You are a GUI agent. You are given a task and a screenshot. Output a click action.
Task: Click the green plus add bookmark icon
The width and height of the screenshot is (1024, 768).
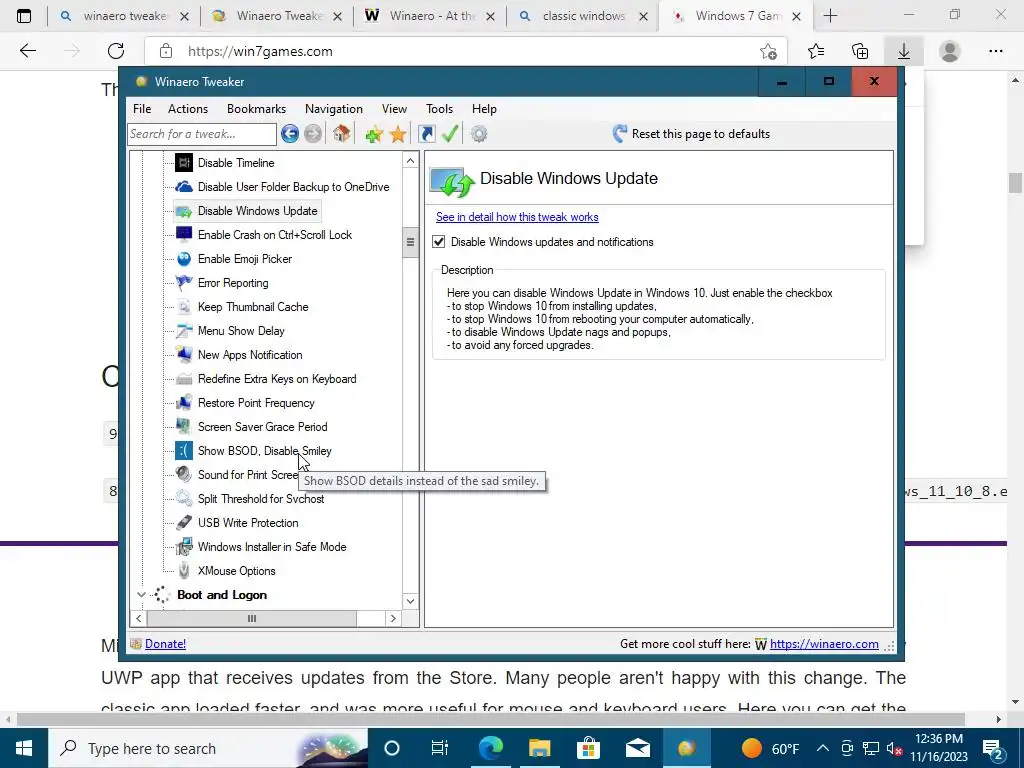[374, 135]
